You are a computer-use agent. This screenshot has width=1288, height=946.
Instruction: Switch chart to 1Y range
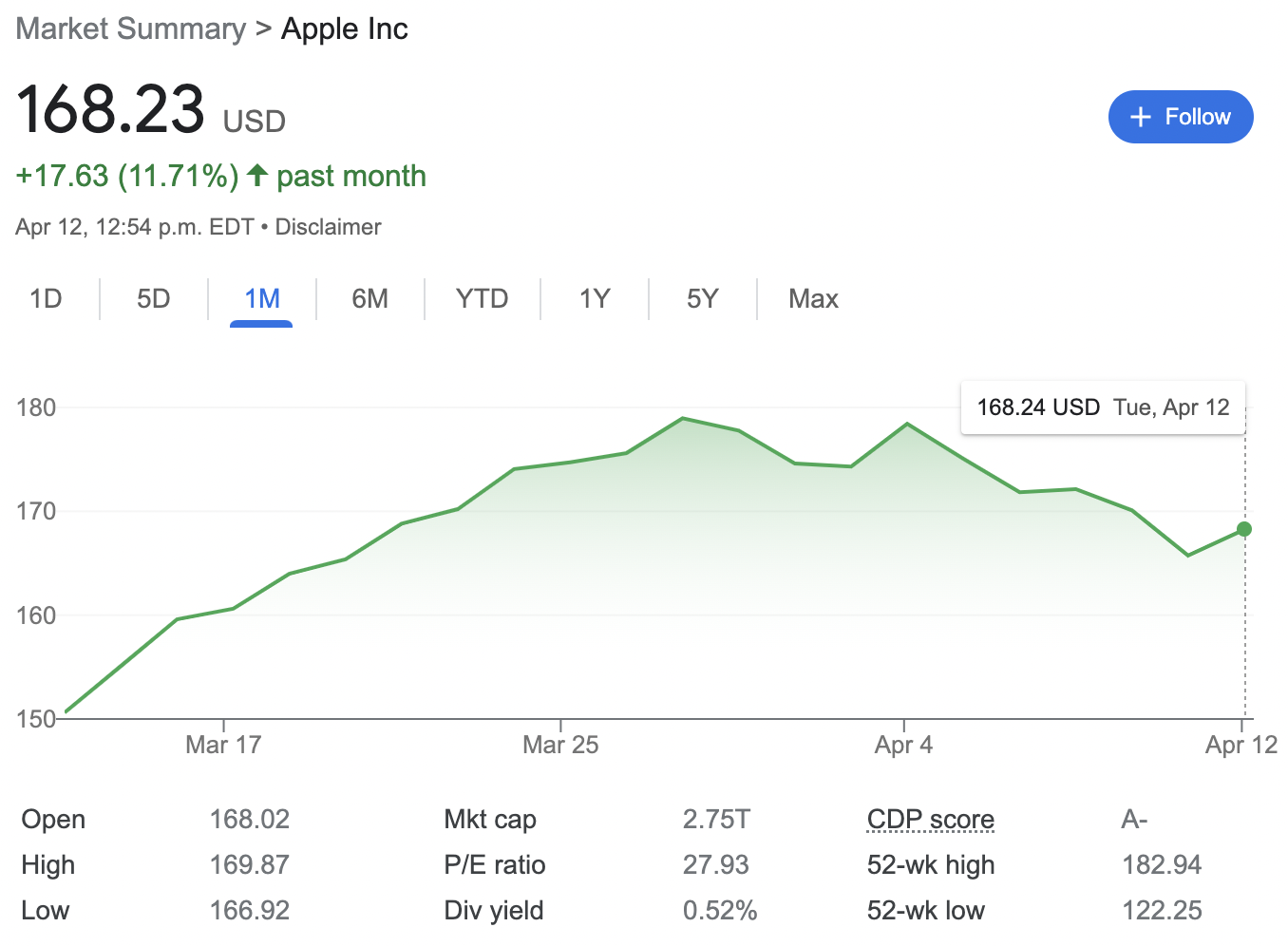coord(594,299)
